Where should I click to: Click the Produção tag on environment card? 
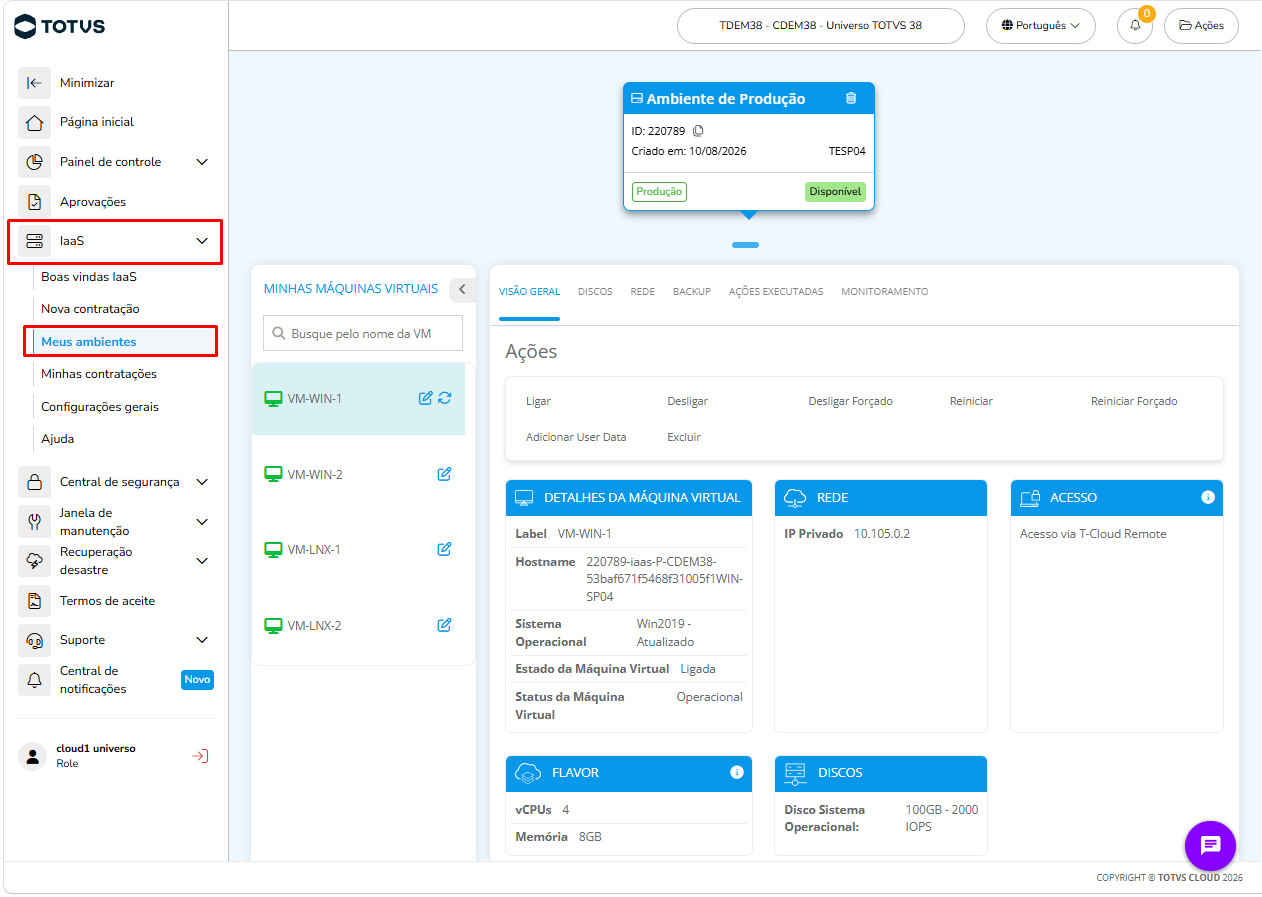click(x=659, y=192)
